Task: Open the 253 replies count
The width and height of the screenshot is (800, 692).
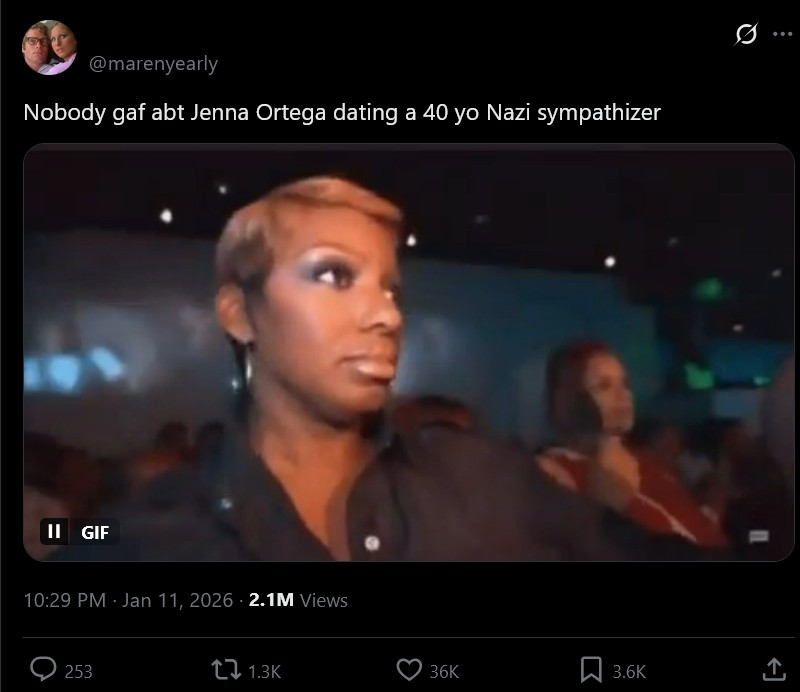Action: 79,672
